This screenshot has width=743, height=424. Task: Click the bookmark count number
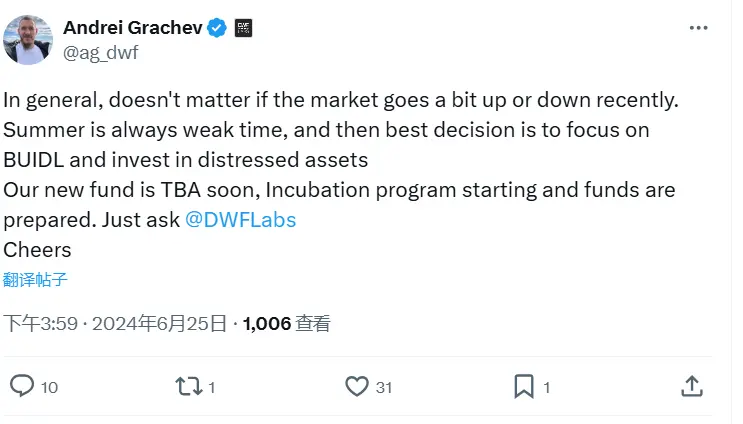(547, 387)
